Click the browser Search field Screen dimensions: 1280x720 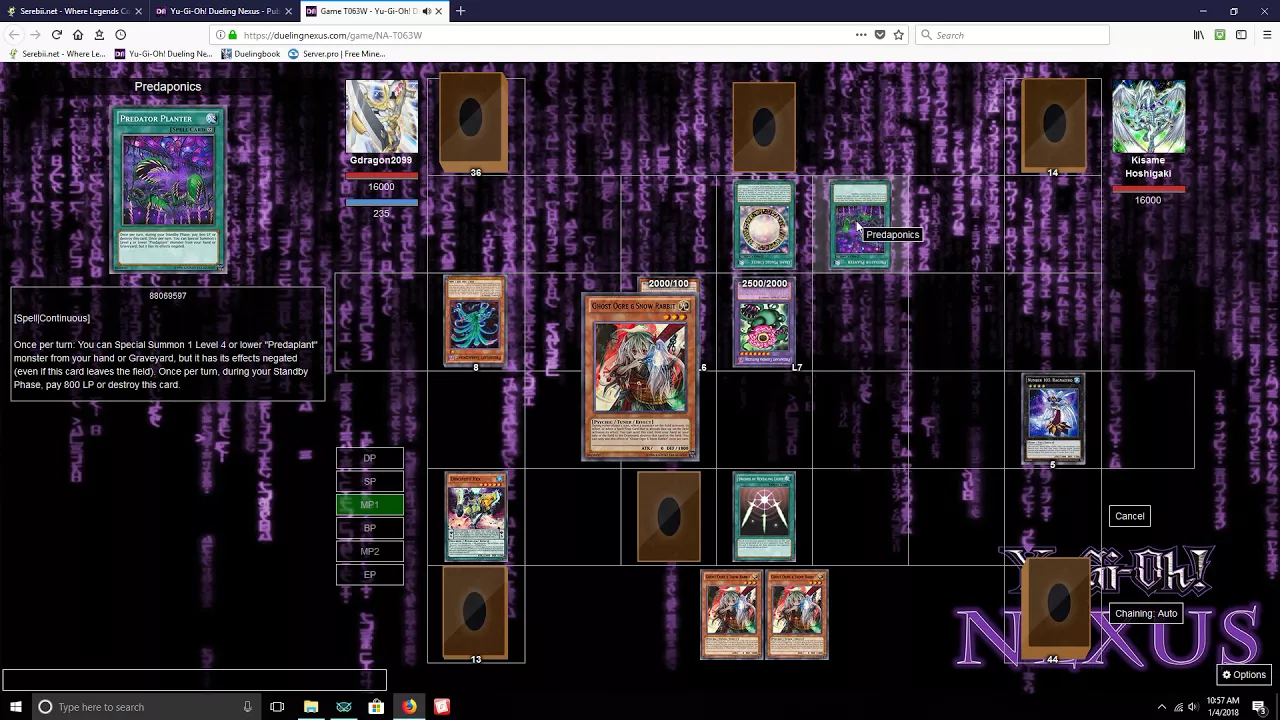1012,35
